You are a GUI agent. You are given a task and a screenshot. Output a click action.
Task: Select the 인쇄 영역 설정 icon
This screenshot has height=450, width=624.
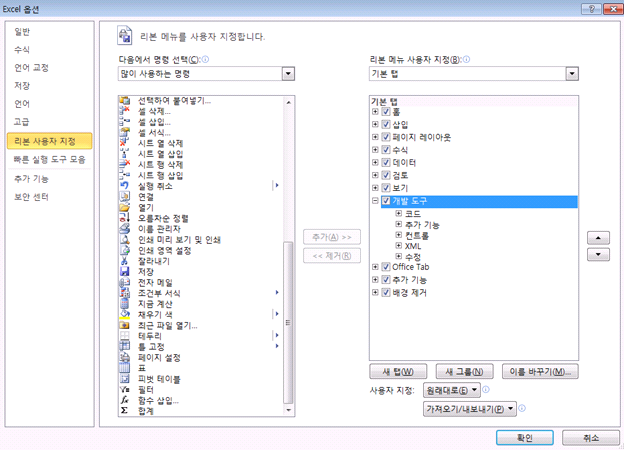125,251
